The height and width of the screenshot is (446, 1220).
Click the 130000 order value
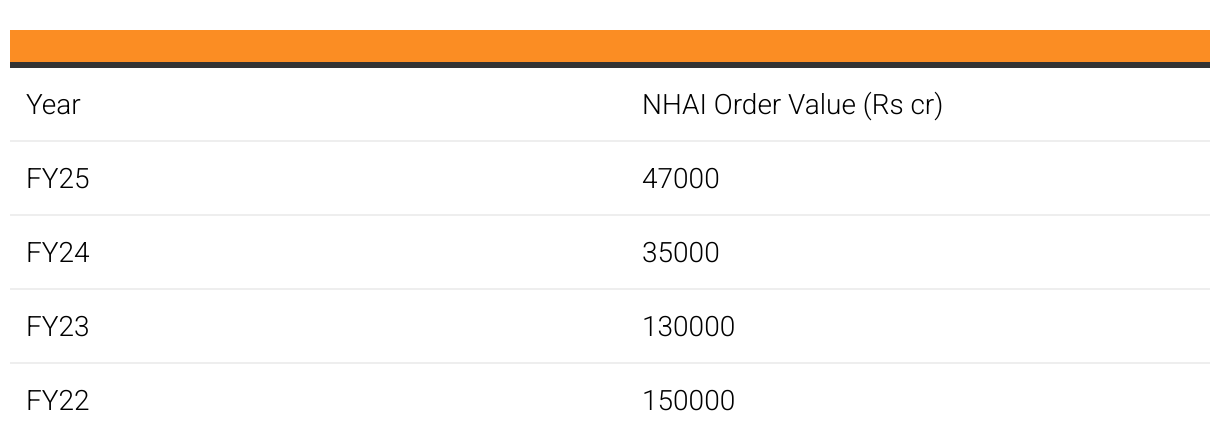tap(687, 327)
